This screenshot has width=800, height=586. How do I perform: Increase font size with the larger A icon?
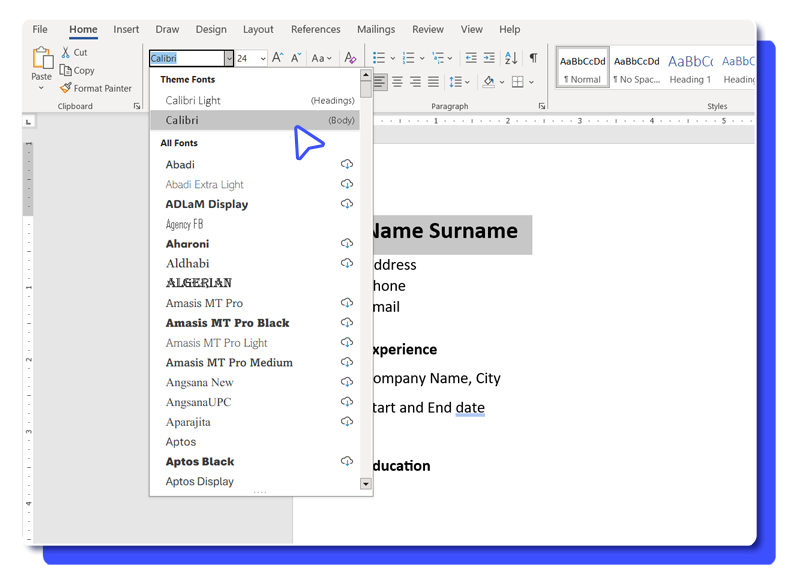click(278, 58)
